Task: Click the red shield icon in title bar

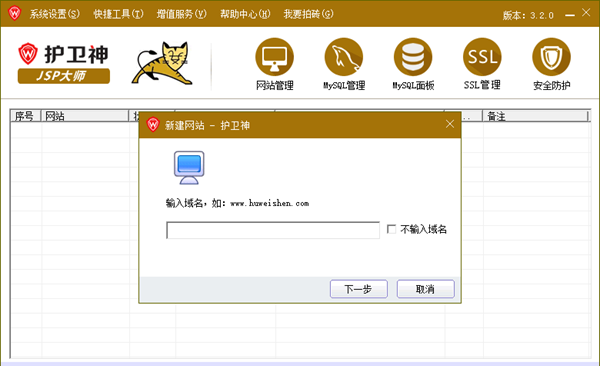Action: (15, 13)
